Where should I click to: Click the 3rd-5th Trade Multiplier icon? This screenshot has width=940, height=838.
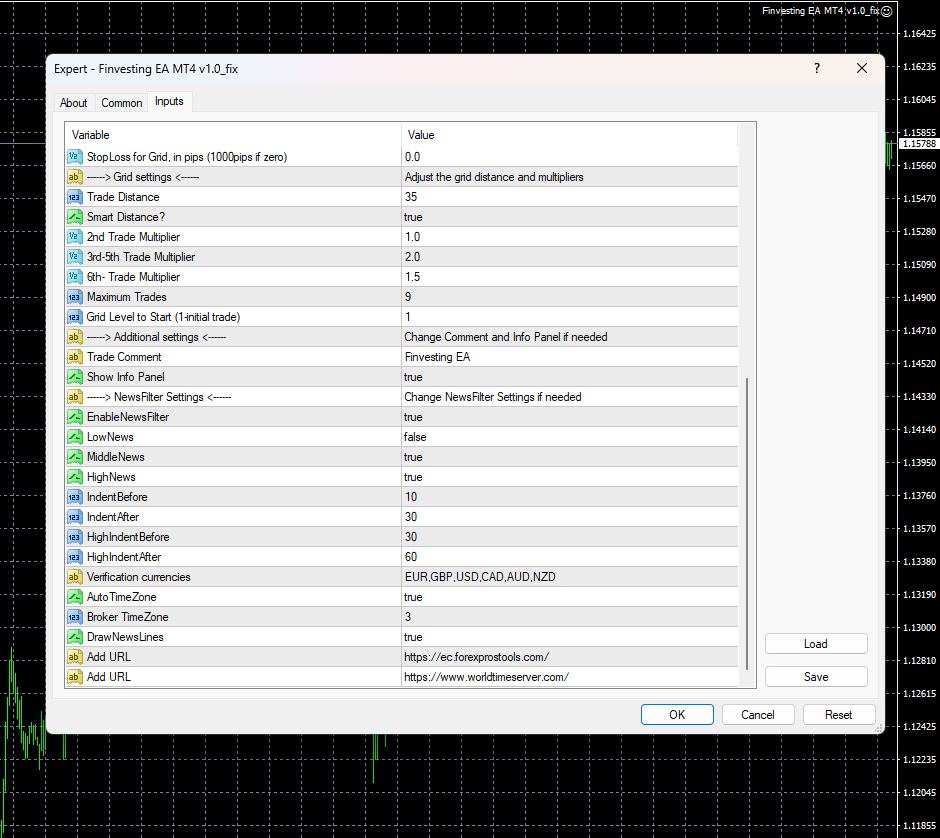(74, 257)
